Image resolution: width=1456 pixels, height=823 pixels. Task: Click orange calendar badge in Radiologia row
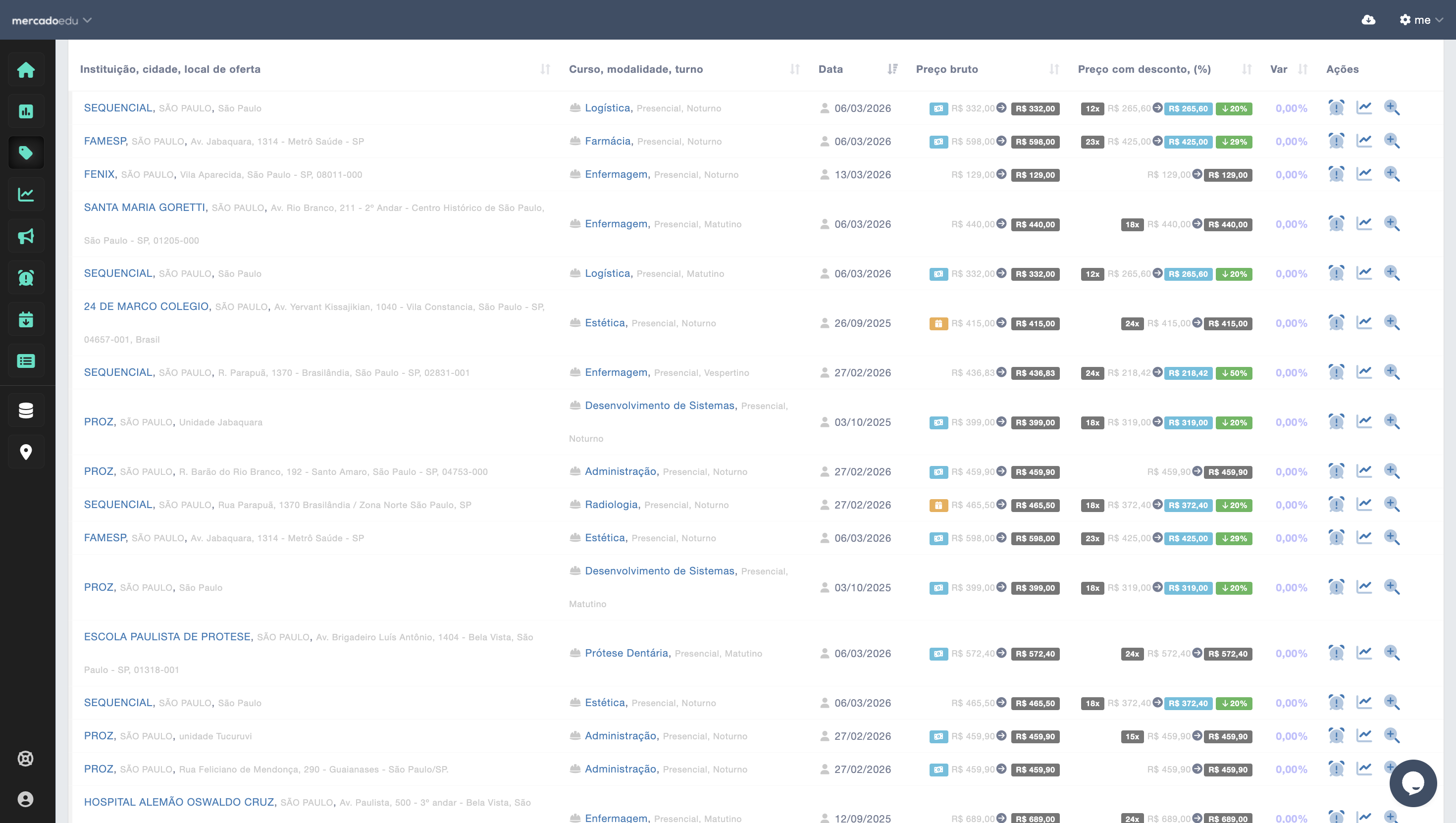[x=938, y=505]
